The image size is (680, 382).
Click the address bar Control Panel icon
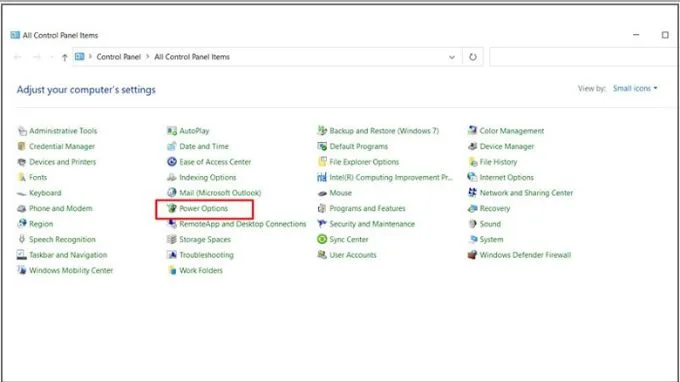click(x=79, y=57)
